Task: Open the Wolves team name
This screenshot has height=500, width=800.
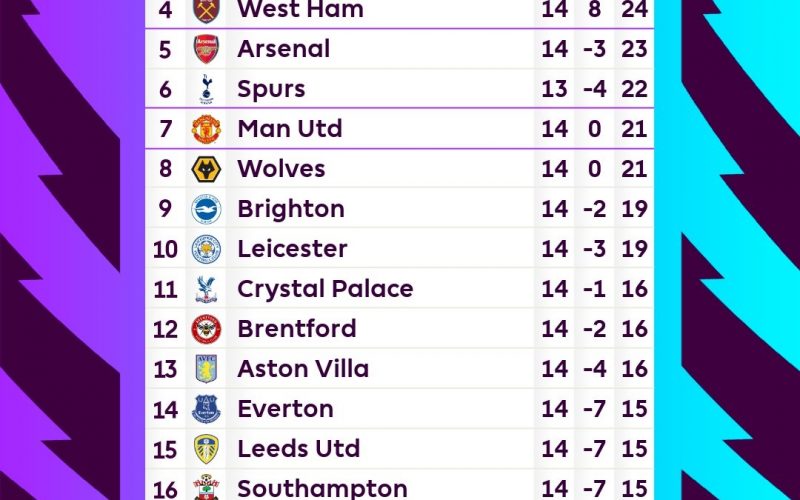Action: [x=281, y=169]
